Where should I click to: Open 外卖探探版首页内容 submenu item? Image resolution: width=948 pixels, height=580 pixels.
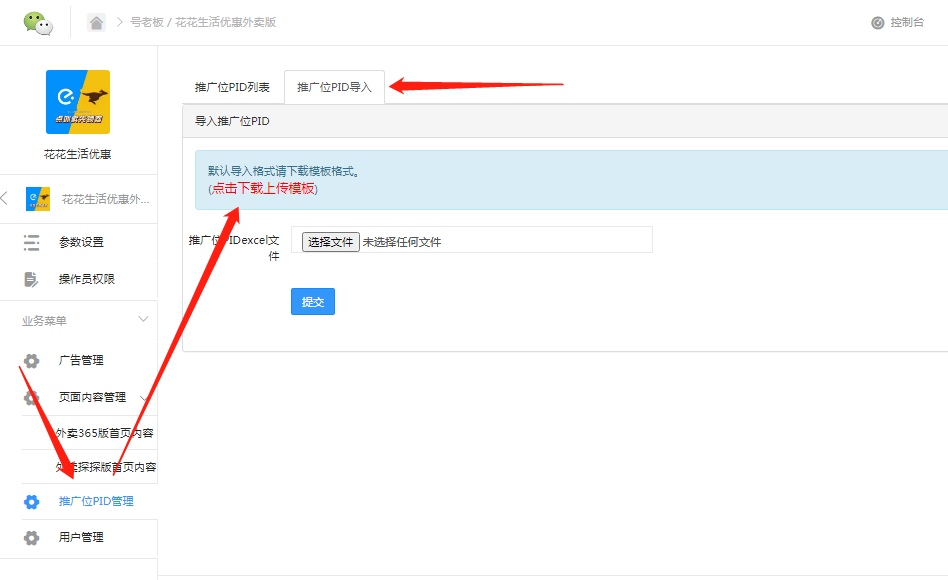click(106, 467)
